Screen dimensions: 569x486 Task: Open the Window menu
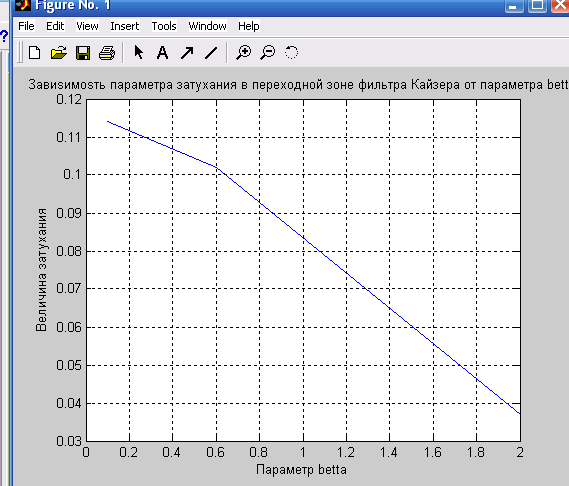207,26
